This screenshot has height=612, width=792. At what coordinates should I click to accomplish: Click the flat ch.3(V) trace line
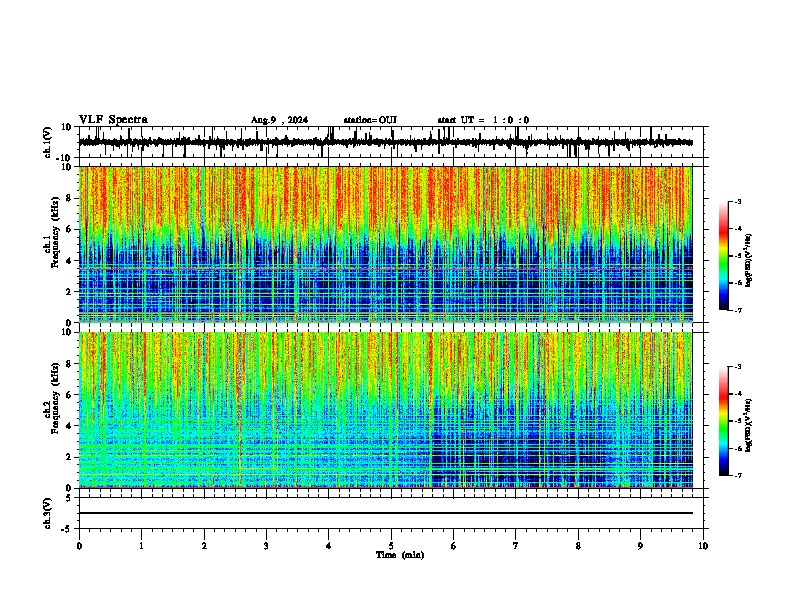coord(386,513)
